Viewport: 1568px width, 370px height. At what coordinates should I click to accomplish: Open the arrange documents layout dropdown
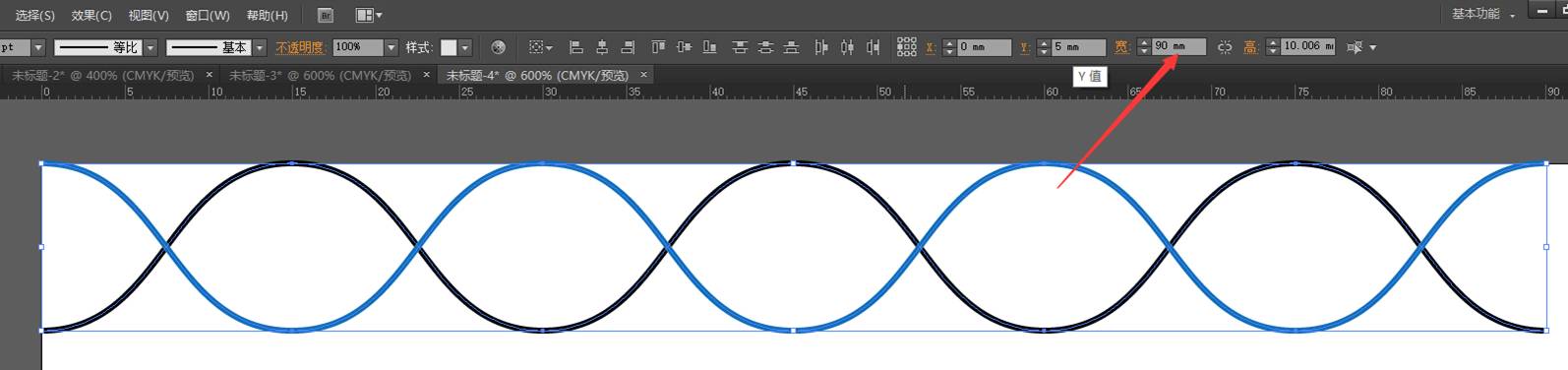[369, 16]
